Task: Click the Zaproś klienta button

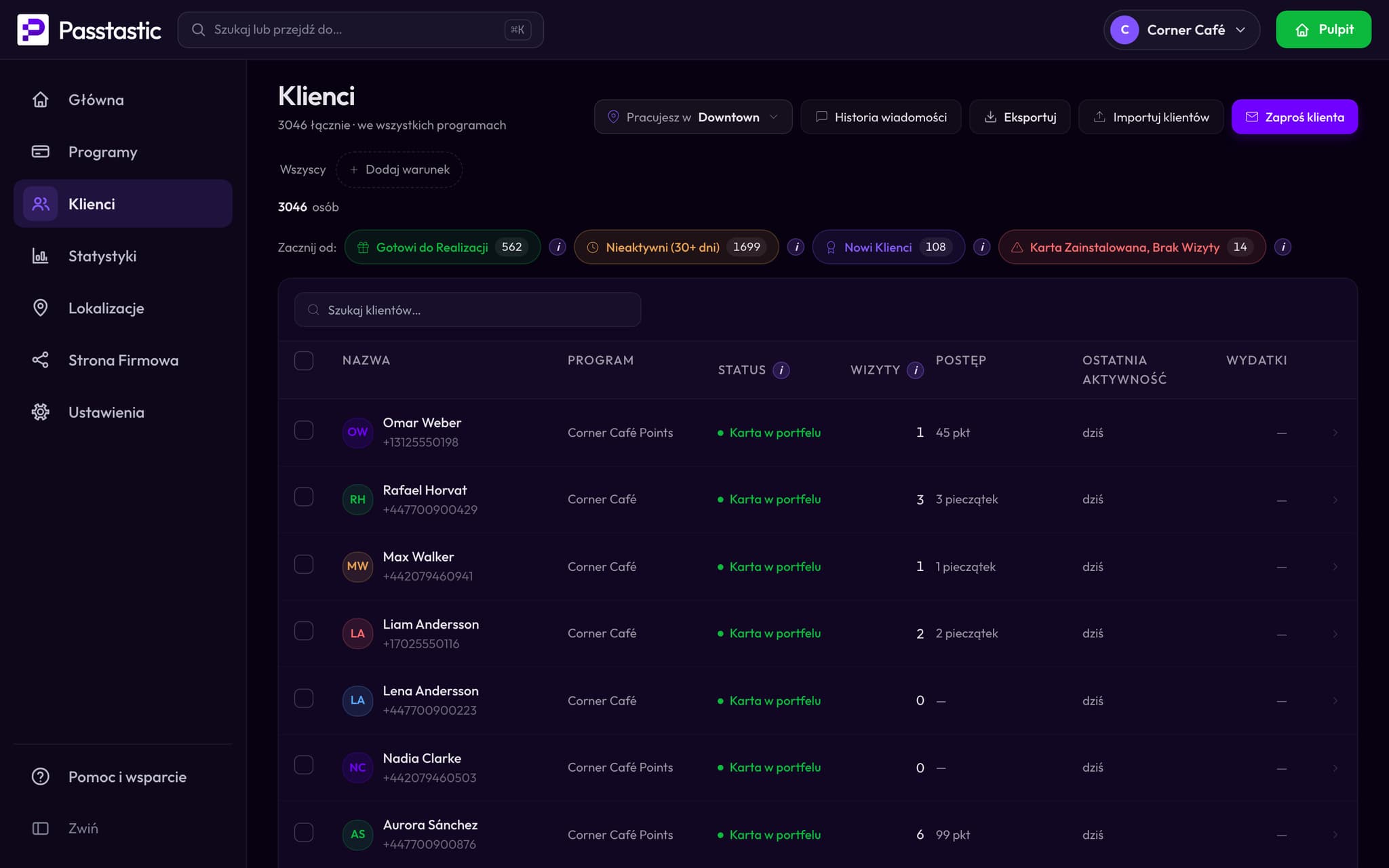Action: [1294, 117]
